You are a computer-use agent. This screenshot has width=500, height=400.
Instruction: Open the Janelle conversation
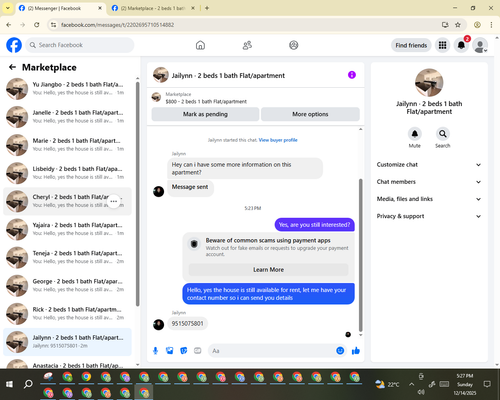68,117
